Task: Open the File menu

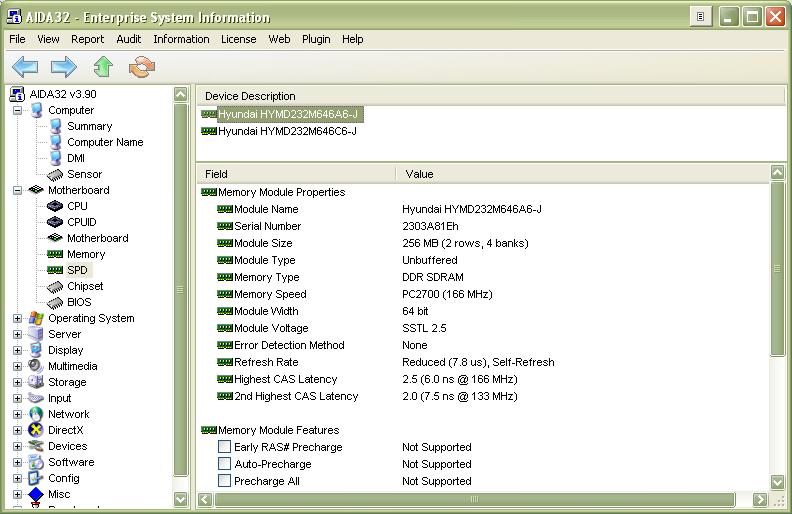Action: tap(17, 39)
